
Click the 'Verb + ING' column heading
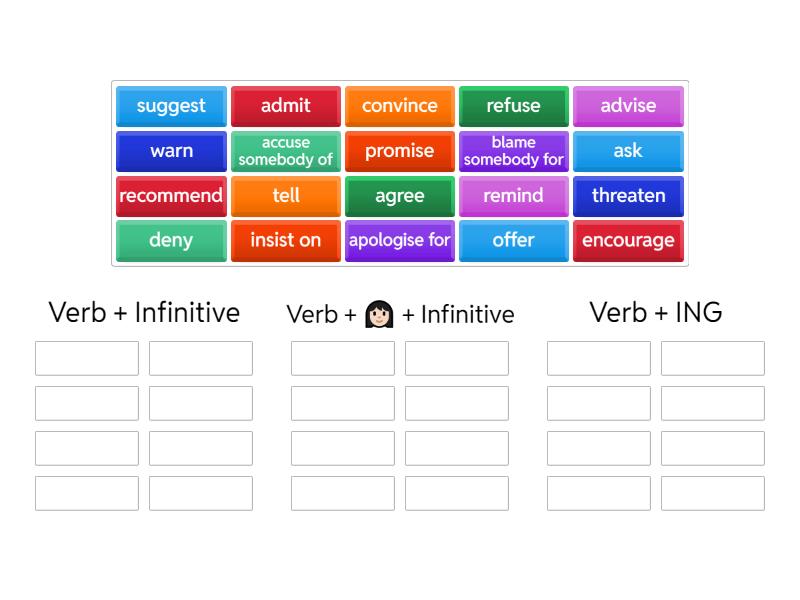(656, 312)
